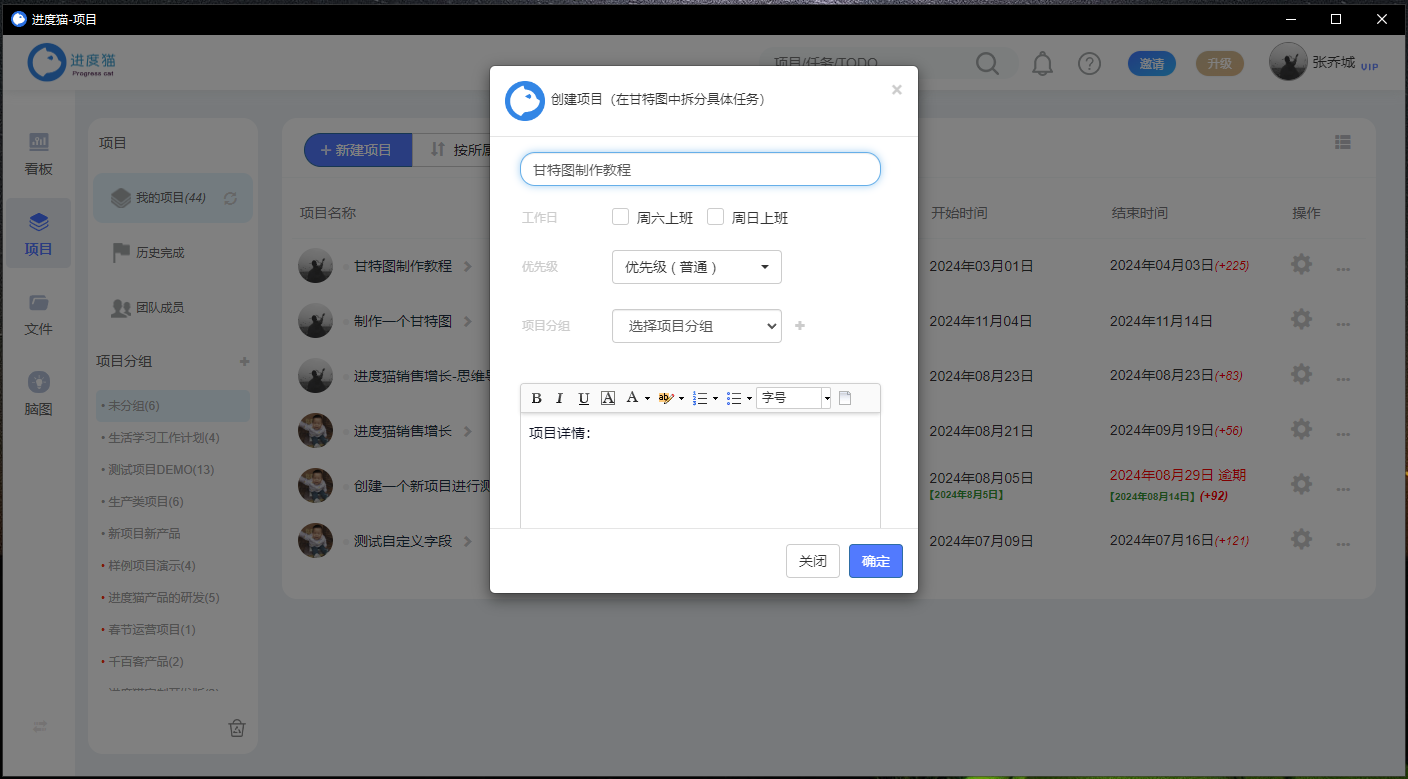Click the end date 2024年11月14日

click(x=1161, y=321)
